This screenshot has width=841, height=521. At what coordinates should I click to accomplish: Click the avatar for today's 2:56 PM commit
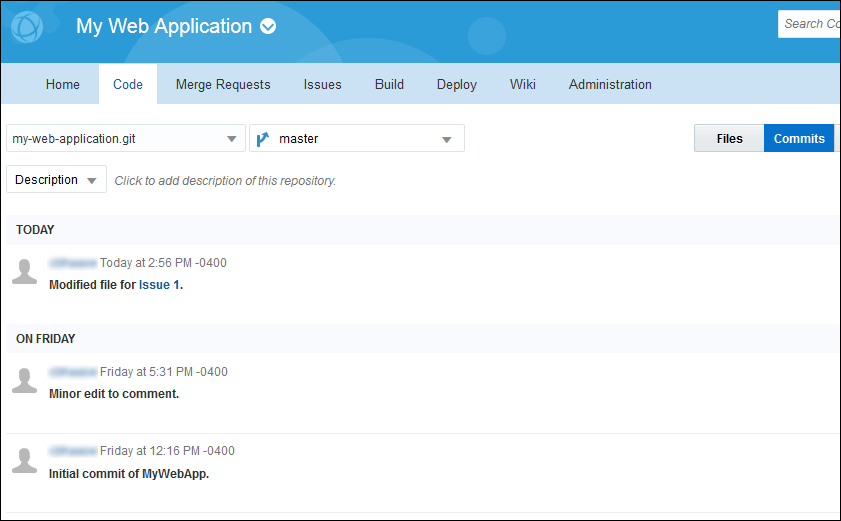tap(25, 271)
